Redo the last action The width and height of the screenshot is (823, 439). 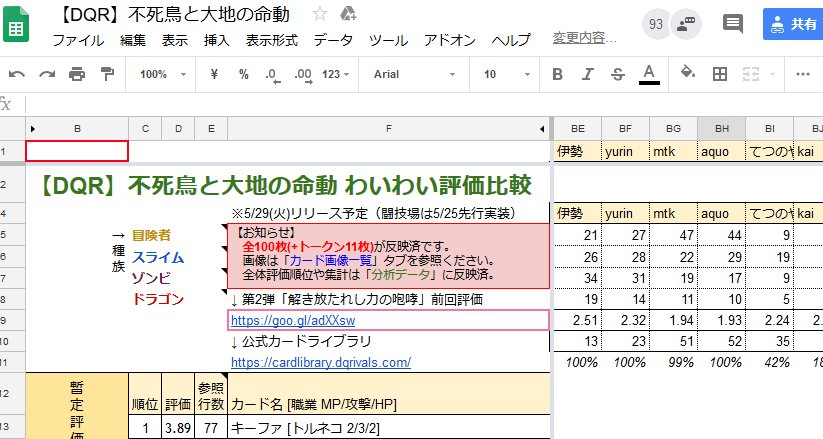tap(47, 75)
